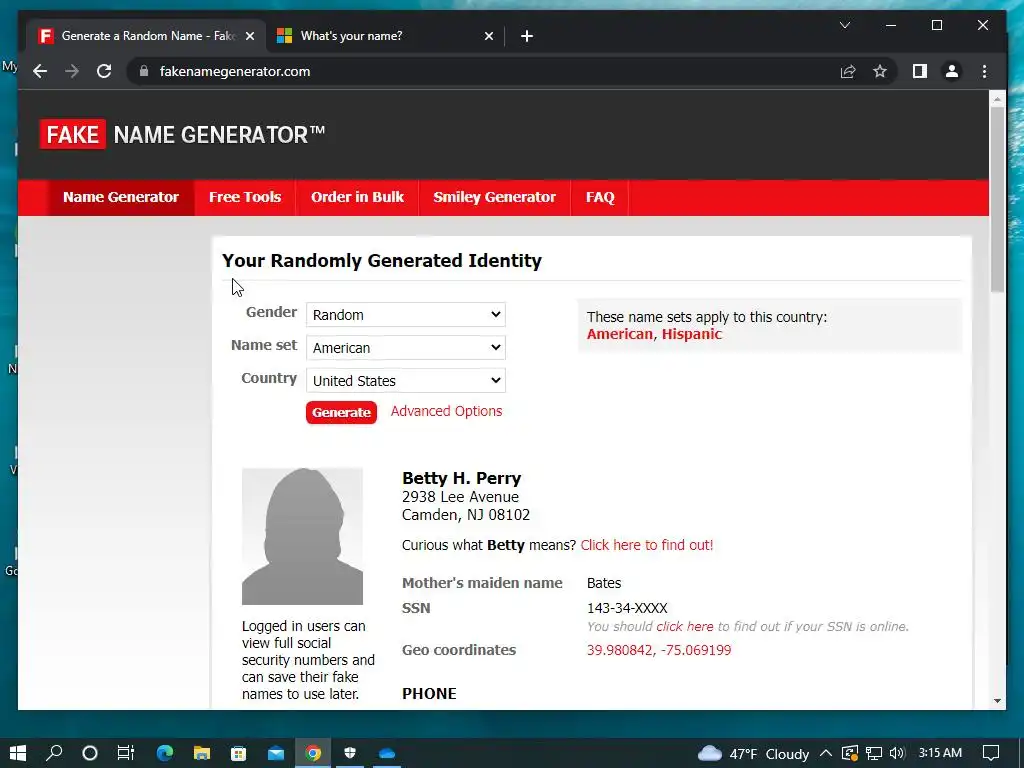Click the browser forward arrow
1024x768 pixels.
[72, 71]
